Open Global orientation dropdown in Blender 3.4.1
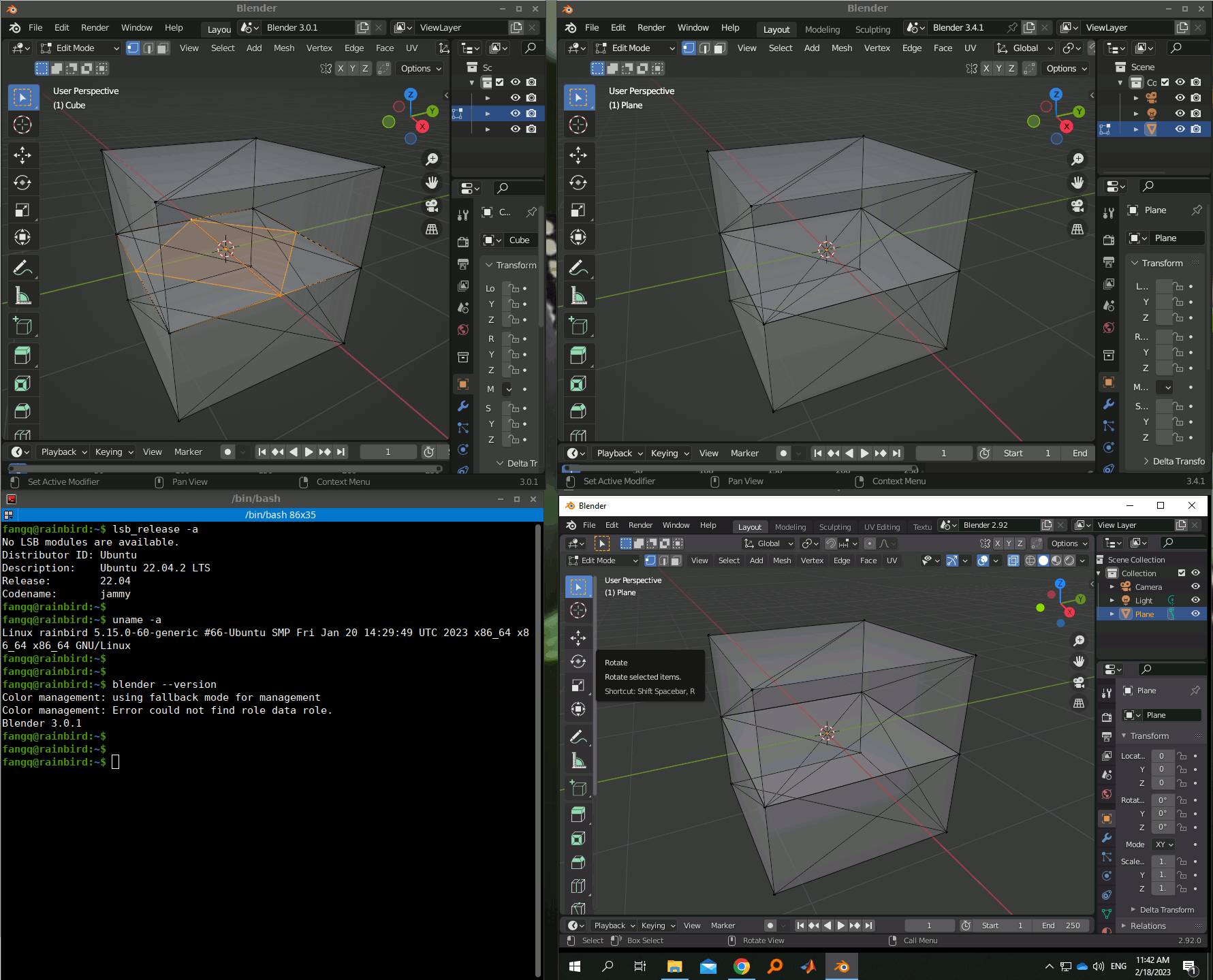Screen dimensions: 1213x980 tap(1024, 48)
